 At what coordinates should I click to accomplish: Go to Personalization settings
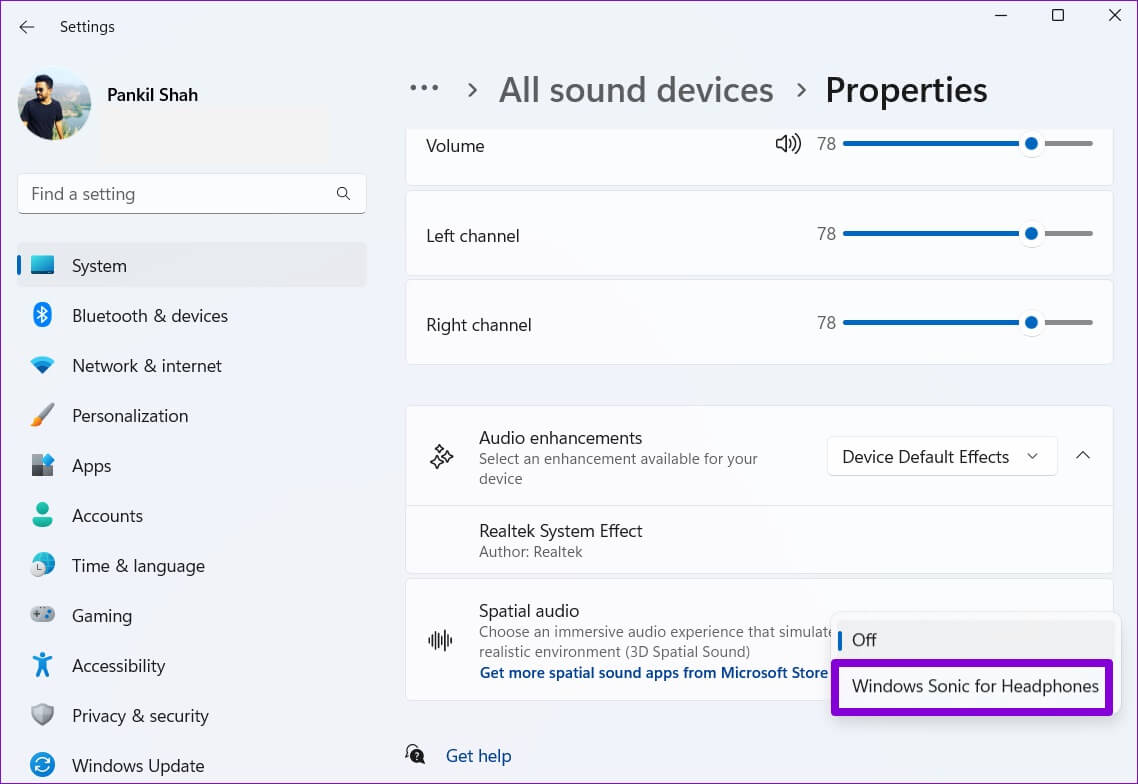click(x=192, y=415)
